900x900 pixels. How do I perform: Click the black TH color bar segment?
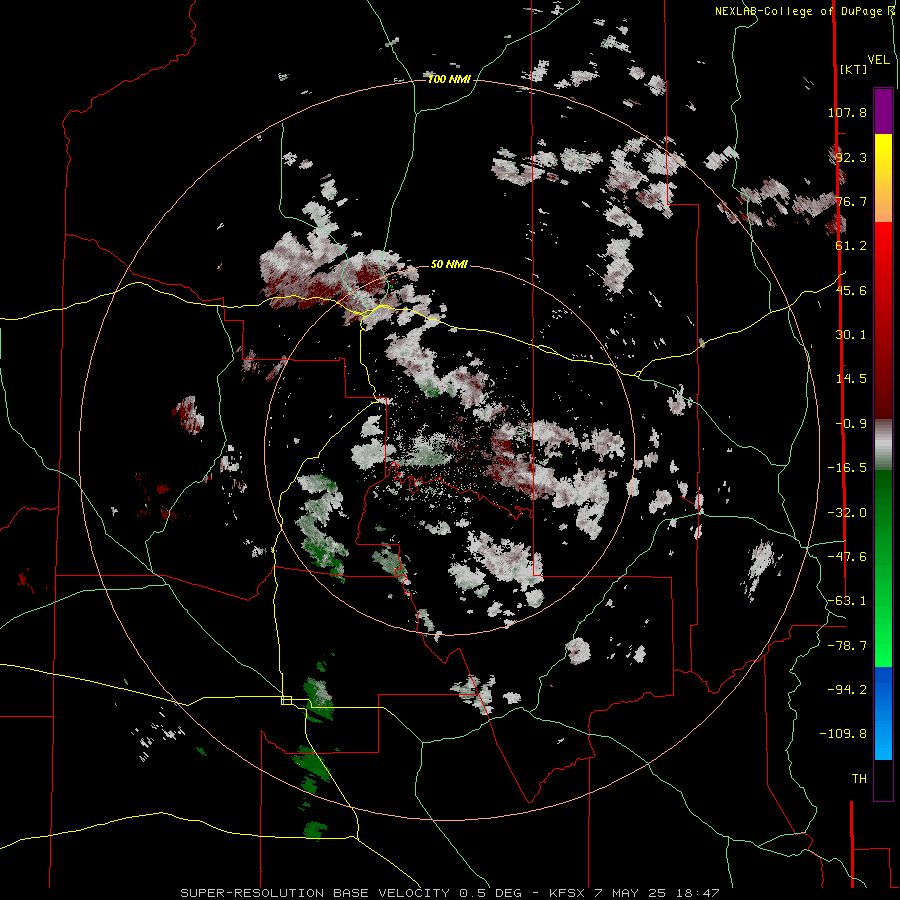click(883, 779)
